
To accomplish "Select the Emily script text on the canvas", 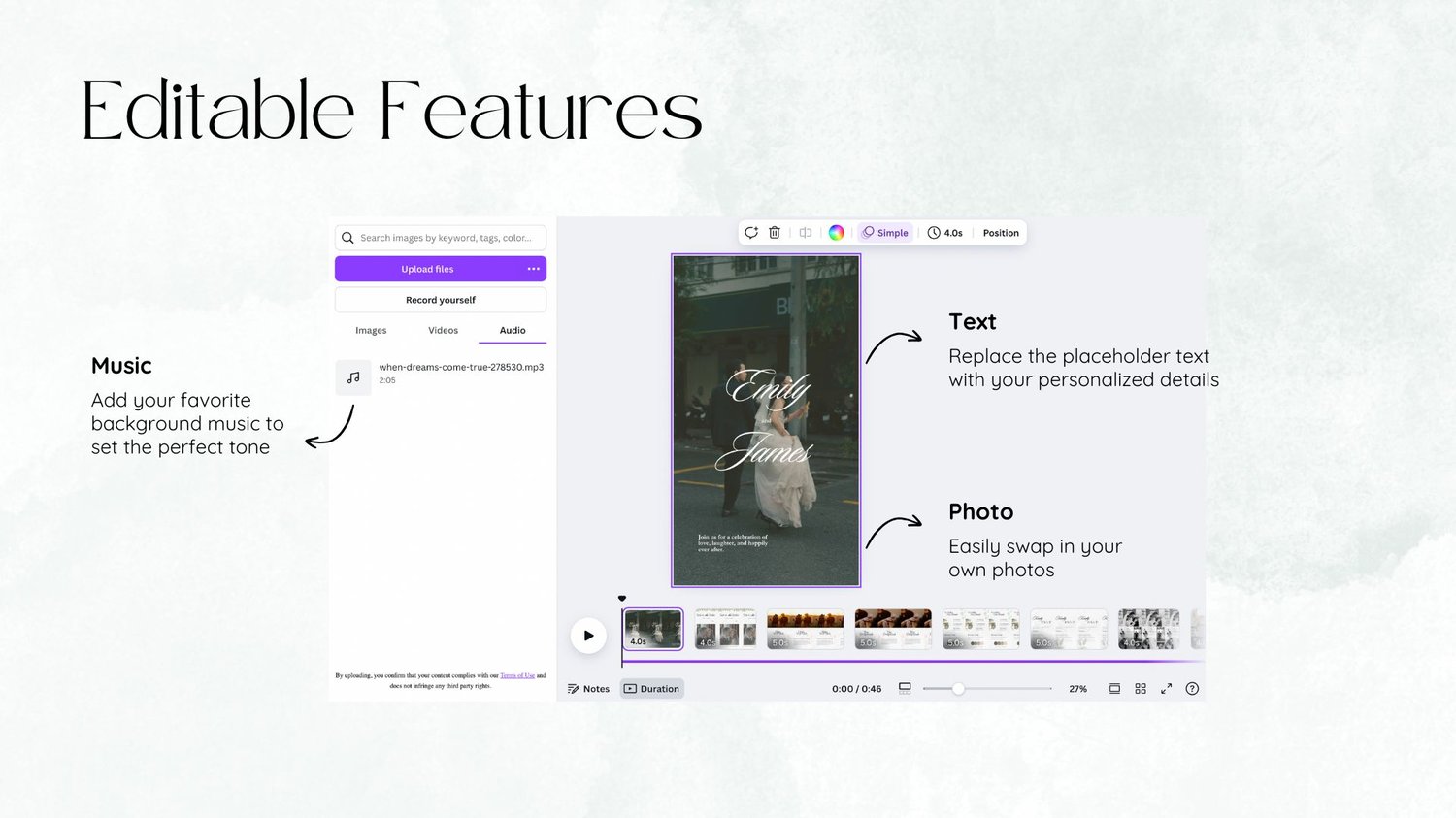I will (769, 388).
